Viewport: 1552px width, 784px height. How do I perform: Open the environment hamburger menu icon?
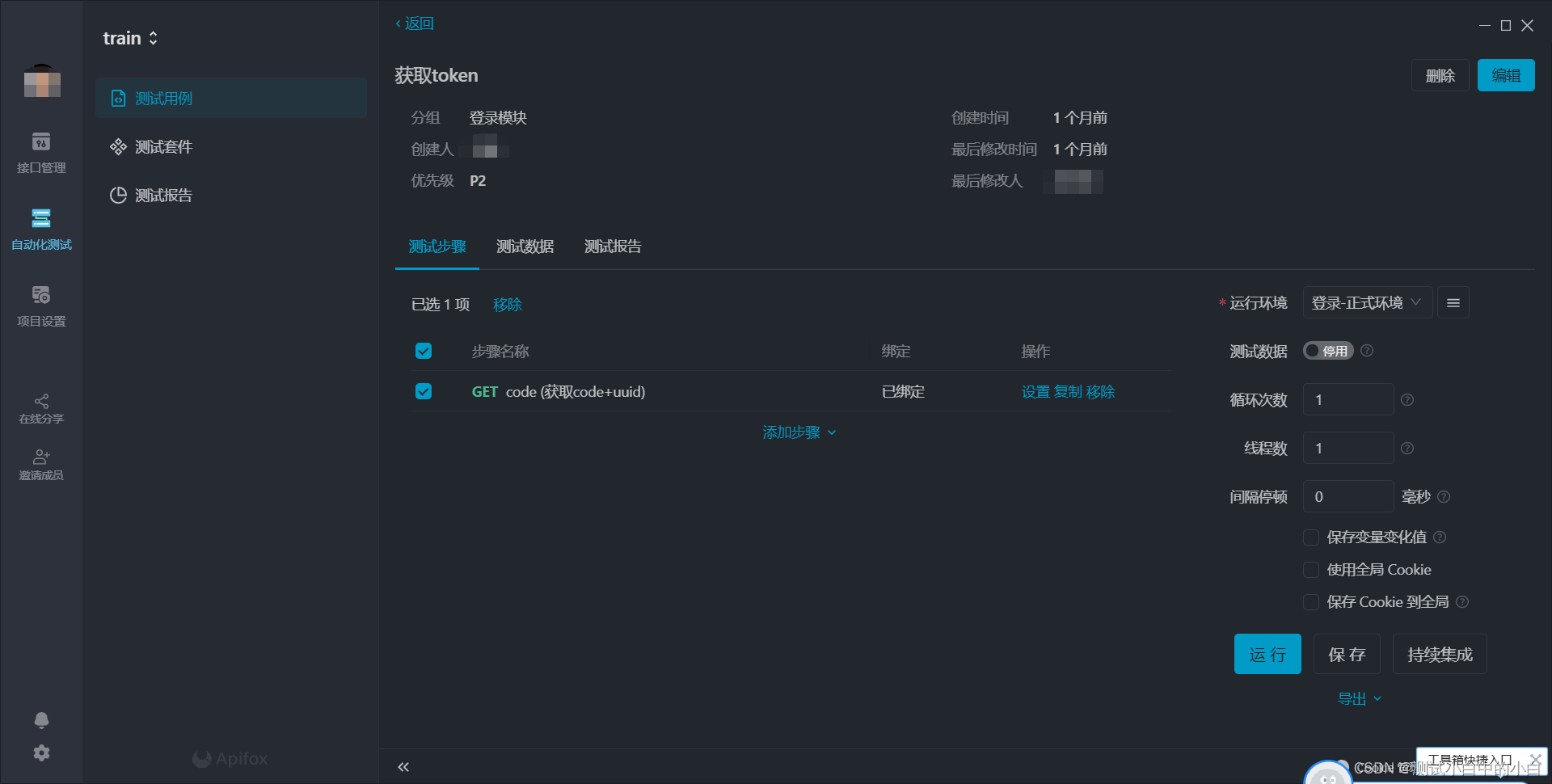point(1453,303)
